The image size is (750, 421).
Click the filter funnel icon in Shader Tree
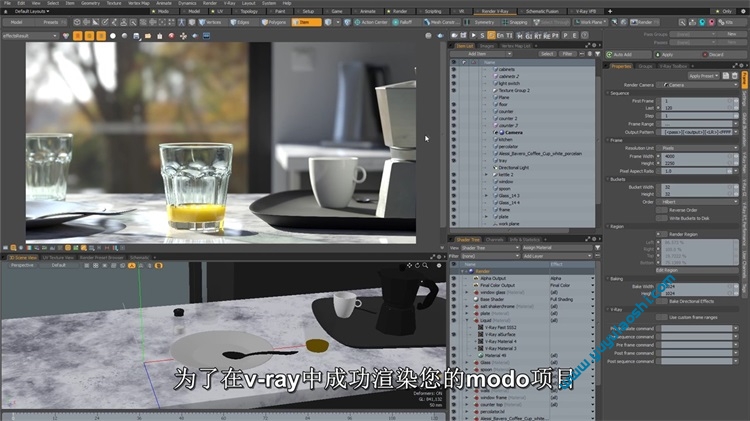coord(597,248)
